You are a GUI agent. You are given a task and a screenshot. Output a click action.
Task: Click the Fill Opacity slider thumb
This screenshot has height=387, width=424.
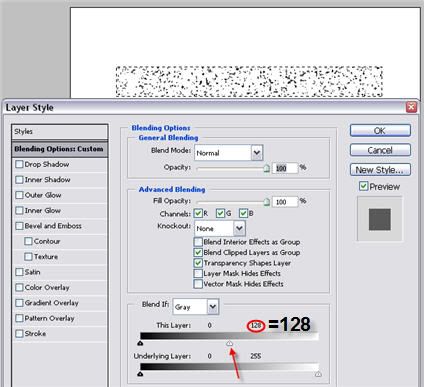pyautogui.click(x=266, y=202)
